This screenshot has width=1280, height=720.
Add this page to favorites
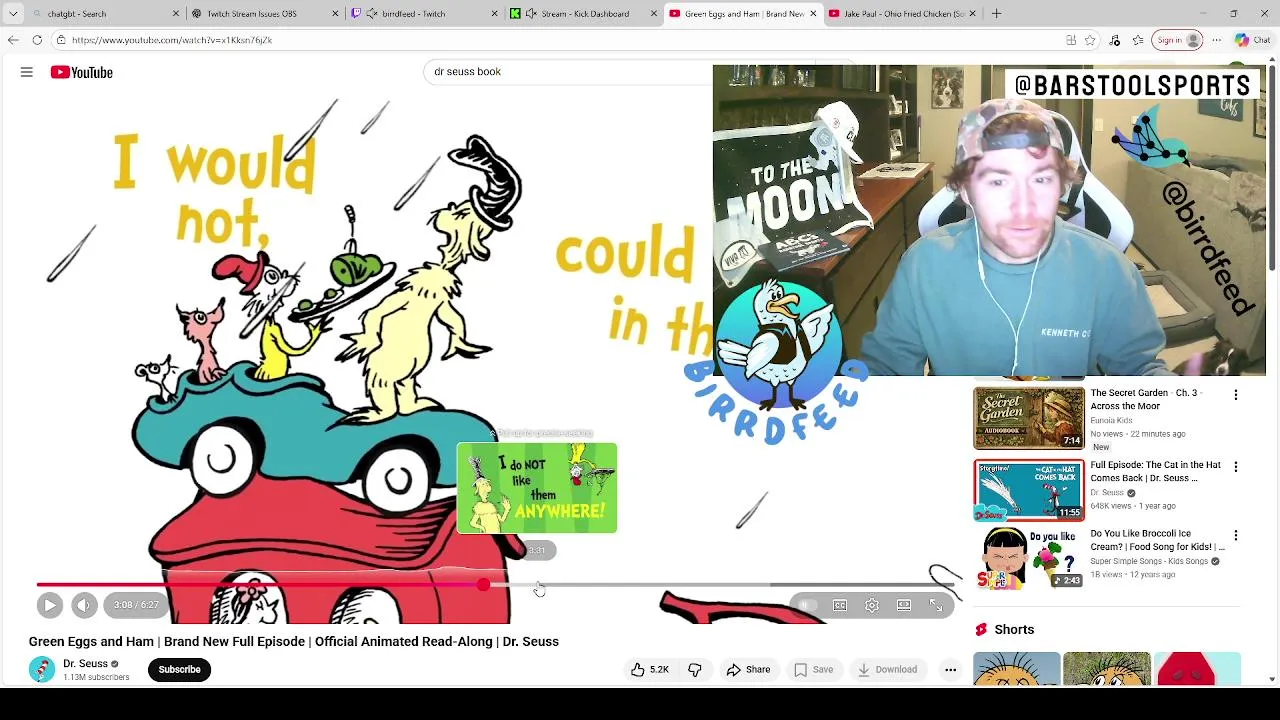click(x=1090, y=40)
